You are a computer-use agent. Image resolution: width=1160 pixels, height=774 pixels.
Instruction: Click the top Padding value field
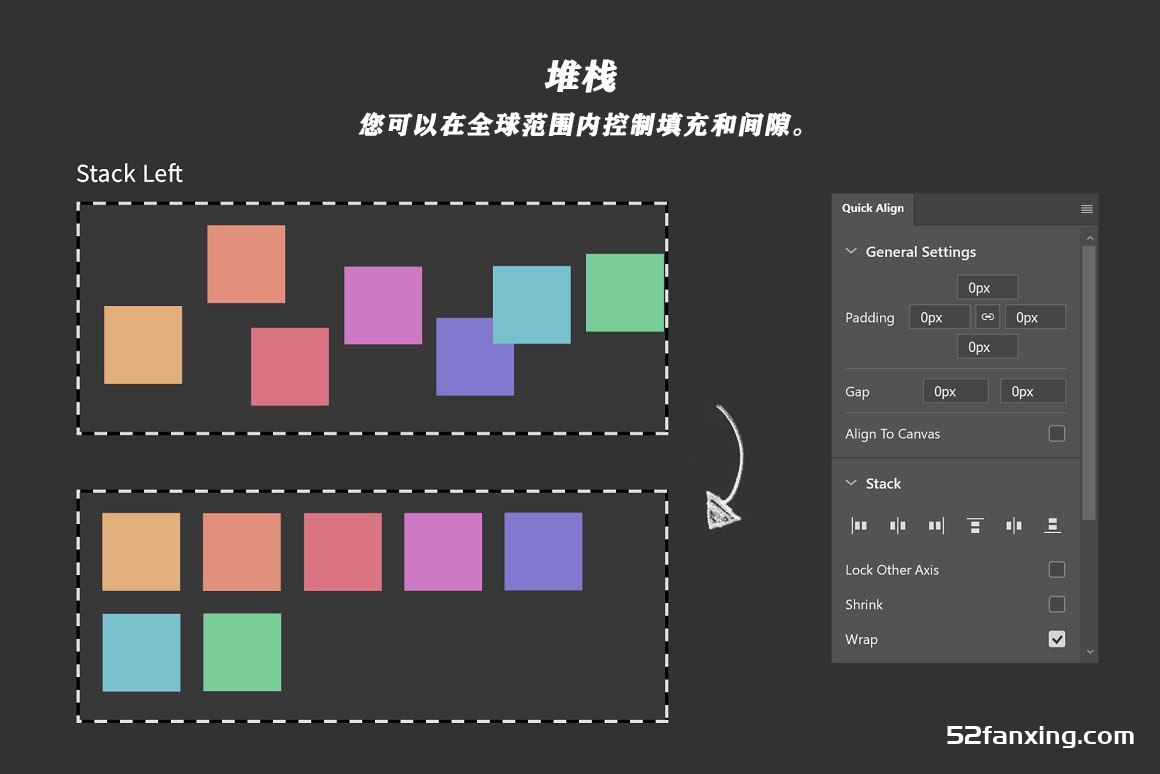click(988, 287)
